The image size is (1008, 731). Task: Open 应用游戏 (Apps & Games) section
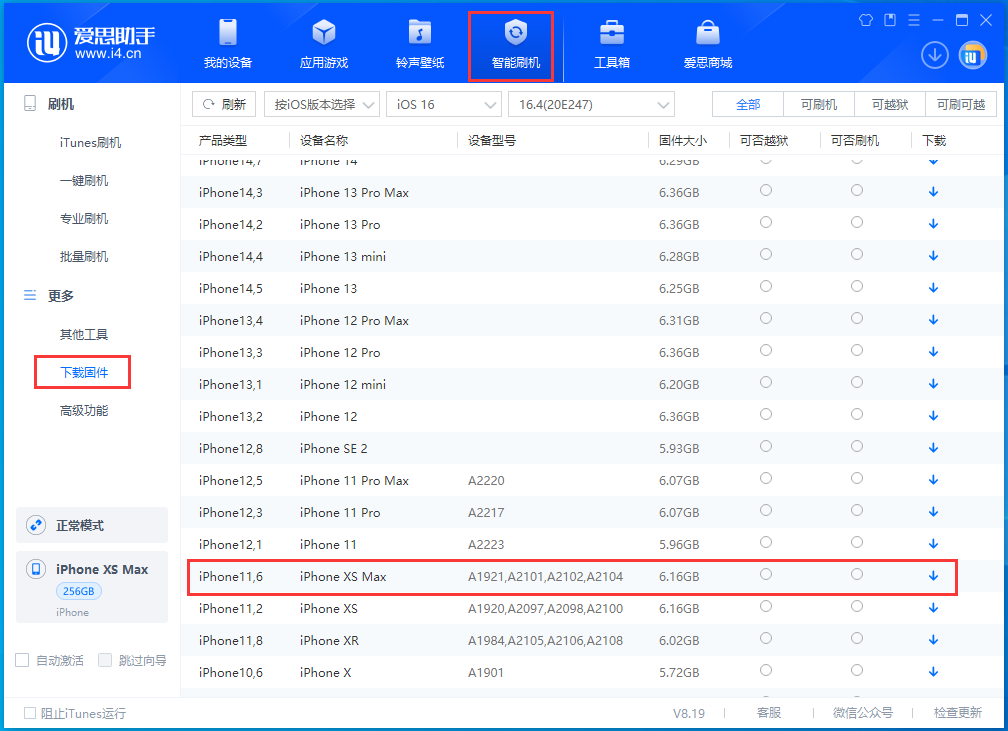[323, 43]
